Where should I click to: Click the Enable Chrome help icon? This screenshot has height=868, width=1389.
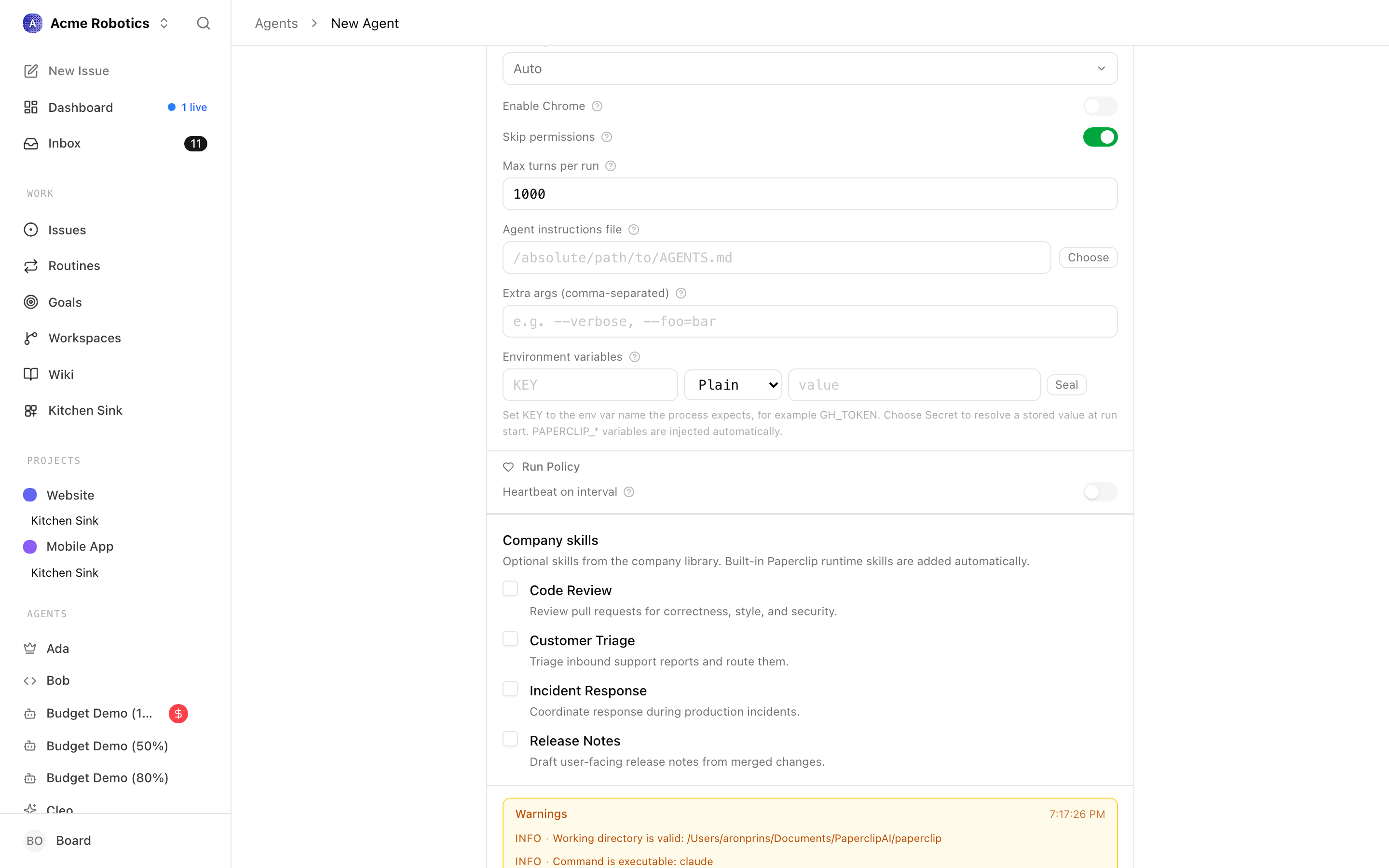pos(597,106)
